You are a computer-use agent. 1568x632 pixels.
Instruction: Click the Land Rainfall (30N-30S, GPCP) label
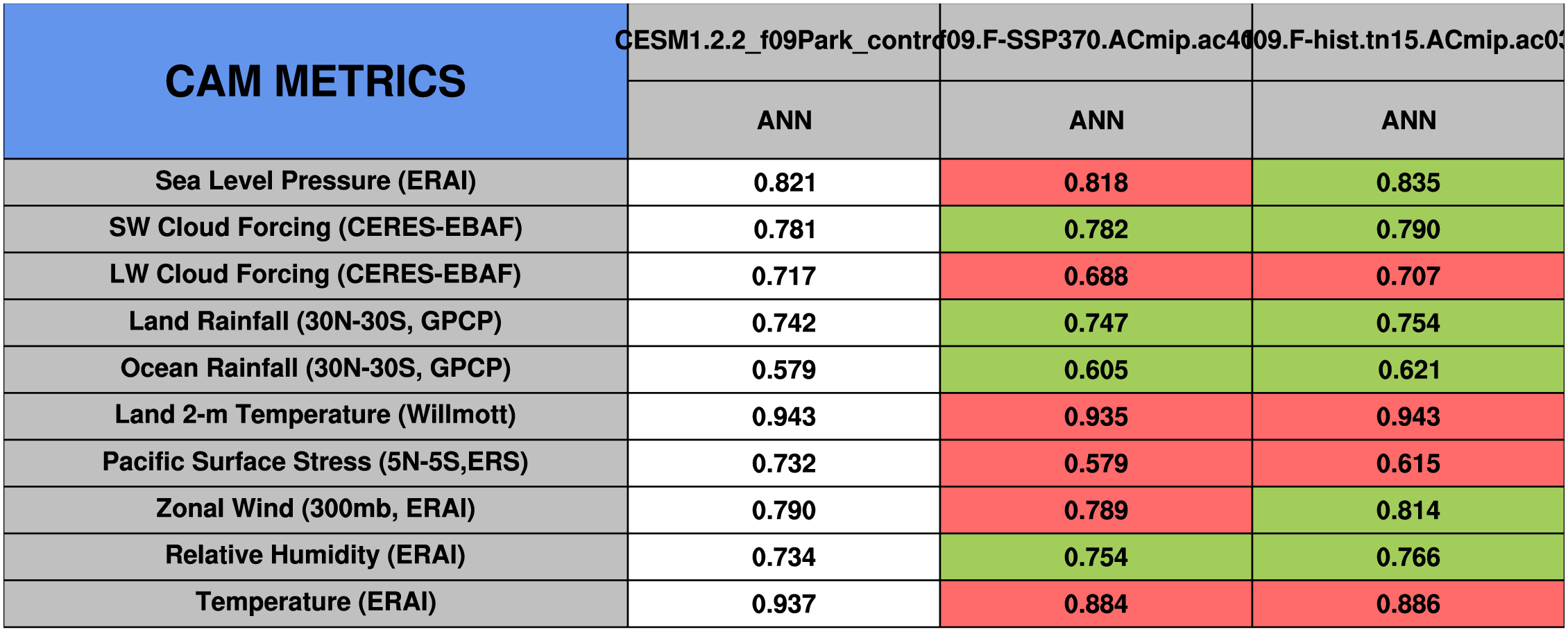pos(316,322)
